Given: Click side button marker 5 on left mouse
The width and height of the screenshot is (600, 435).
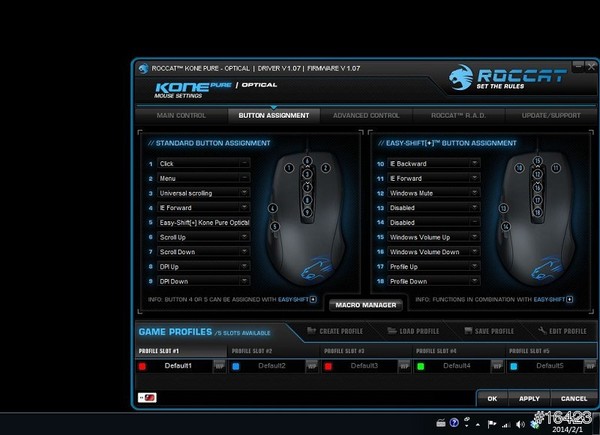Looking at the screenshot, I should (275, 226).
